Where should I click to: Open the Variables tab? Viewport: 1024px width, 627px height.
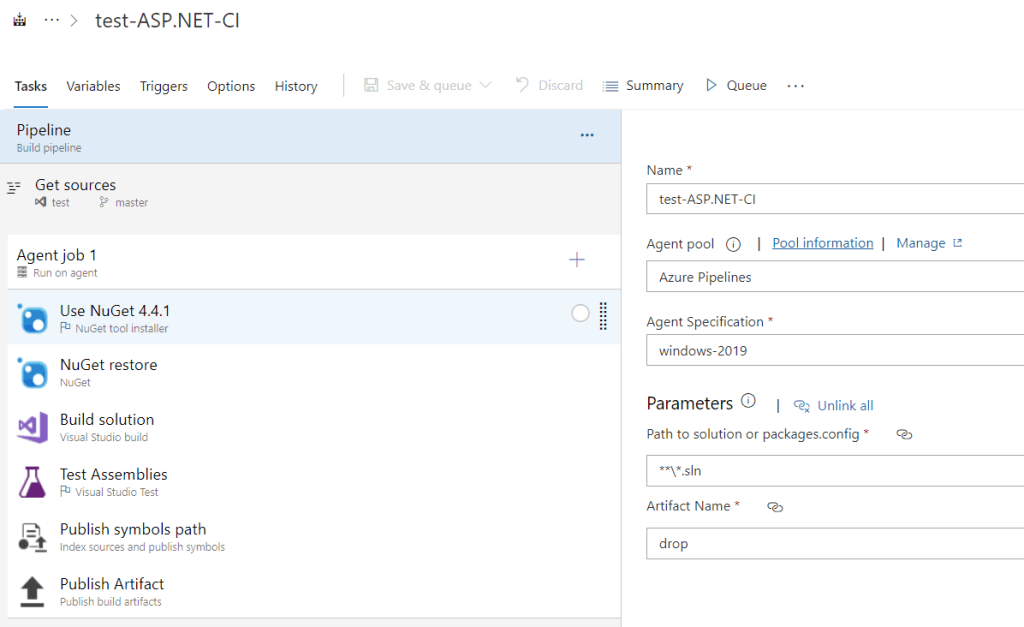(x=93, y=86)
